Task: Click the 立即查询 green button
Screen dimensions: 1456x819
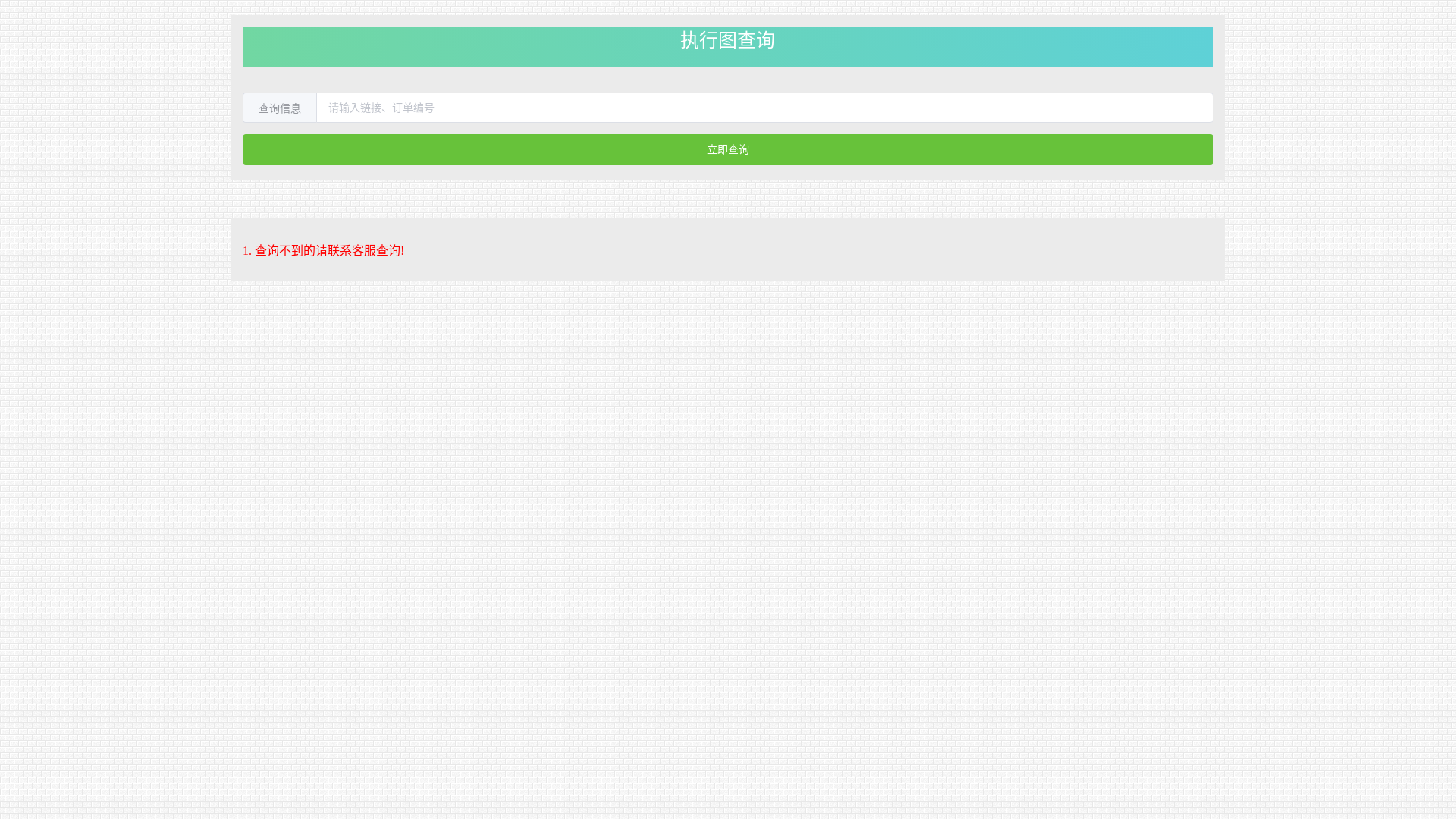Action: pos(728,149)
